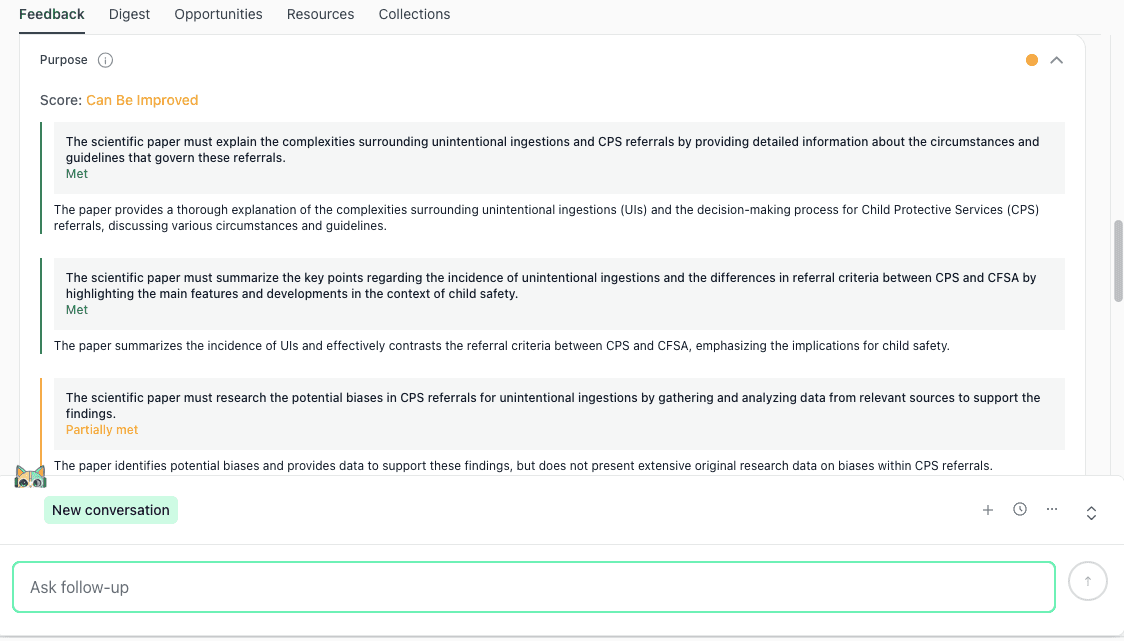Viewport: 1124px width, 641px height.
Task: Click the 'Purpose' section heading
Action: 64,60
